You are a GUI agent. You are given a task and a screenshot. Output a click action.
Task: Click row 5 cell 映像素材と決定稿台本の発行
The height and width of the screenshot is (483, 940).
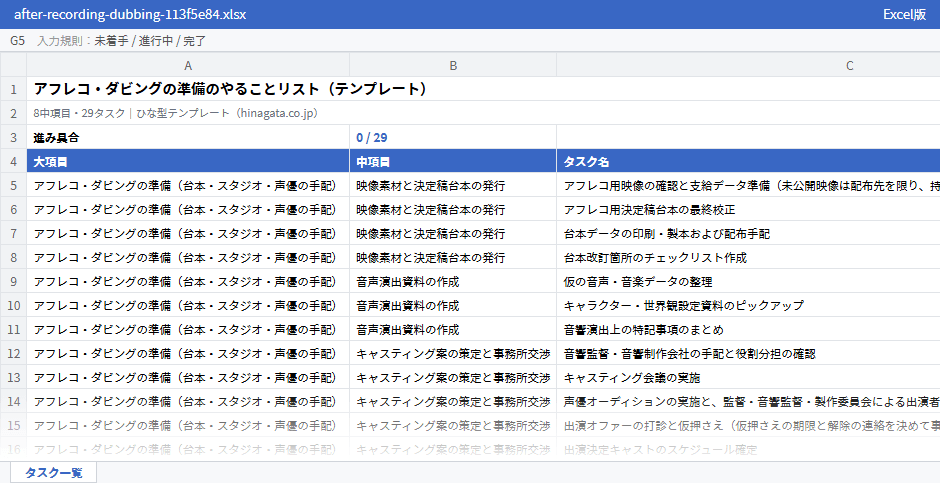(453, 186)
